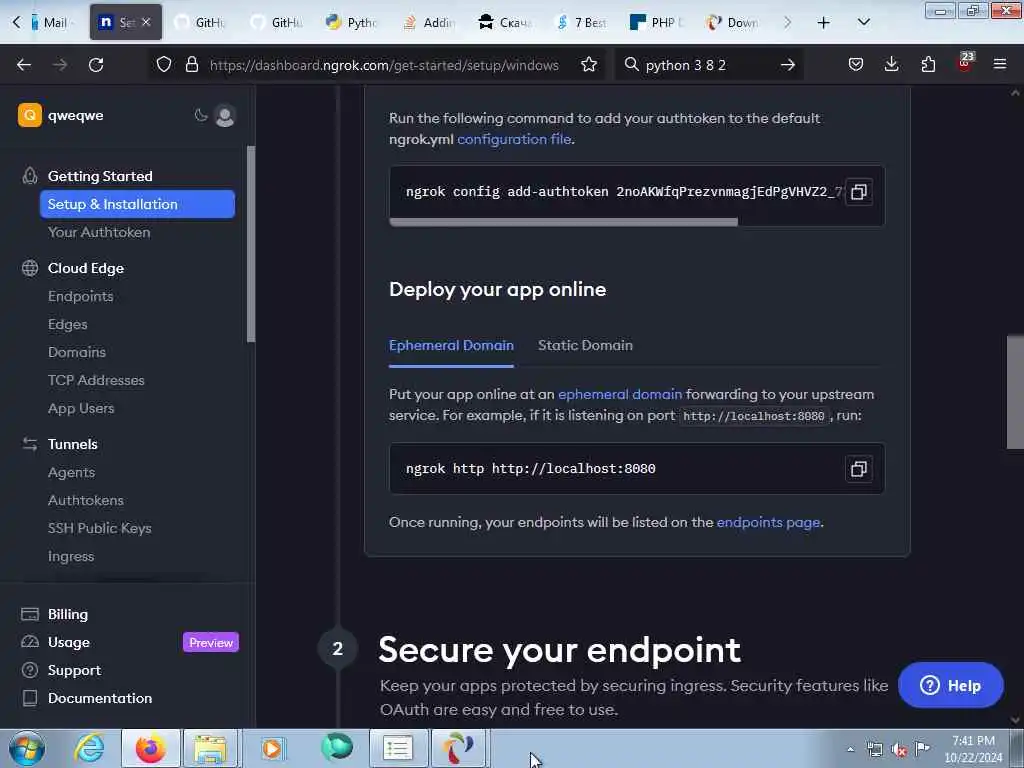
Task: Open TCP Addresses in sidebar
Action: coord(96,380)
